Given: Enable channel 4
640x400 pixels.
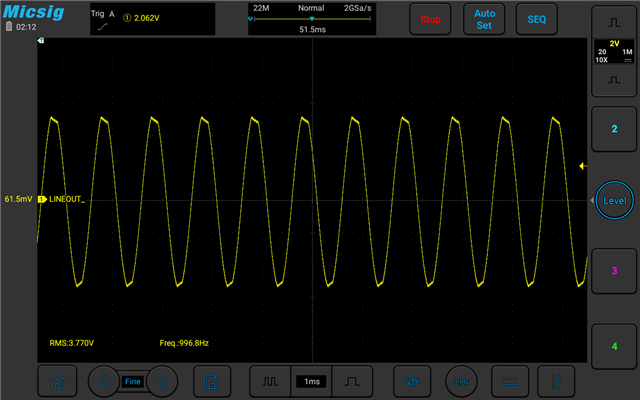Looking at the screenshot, I should pos(614,347).
